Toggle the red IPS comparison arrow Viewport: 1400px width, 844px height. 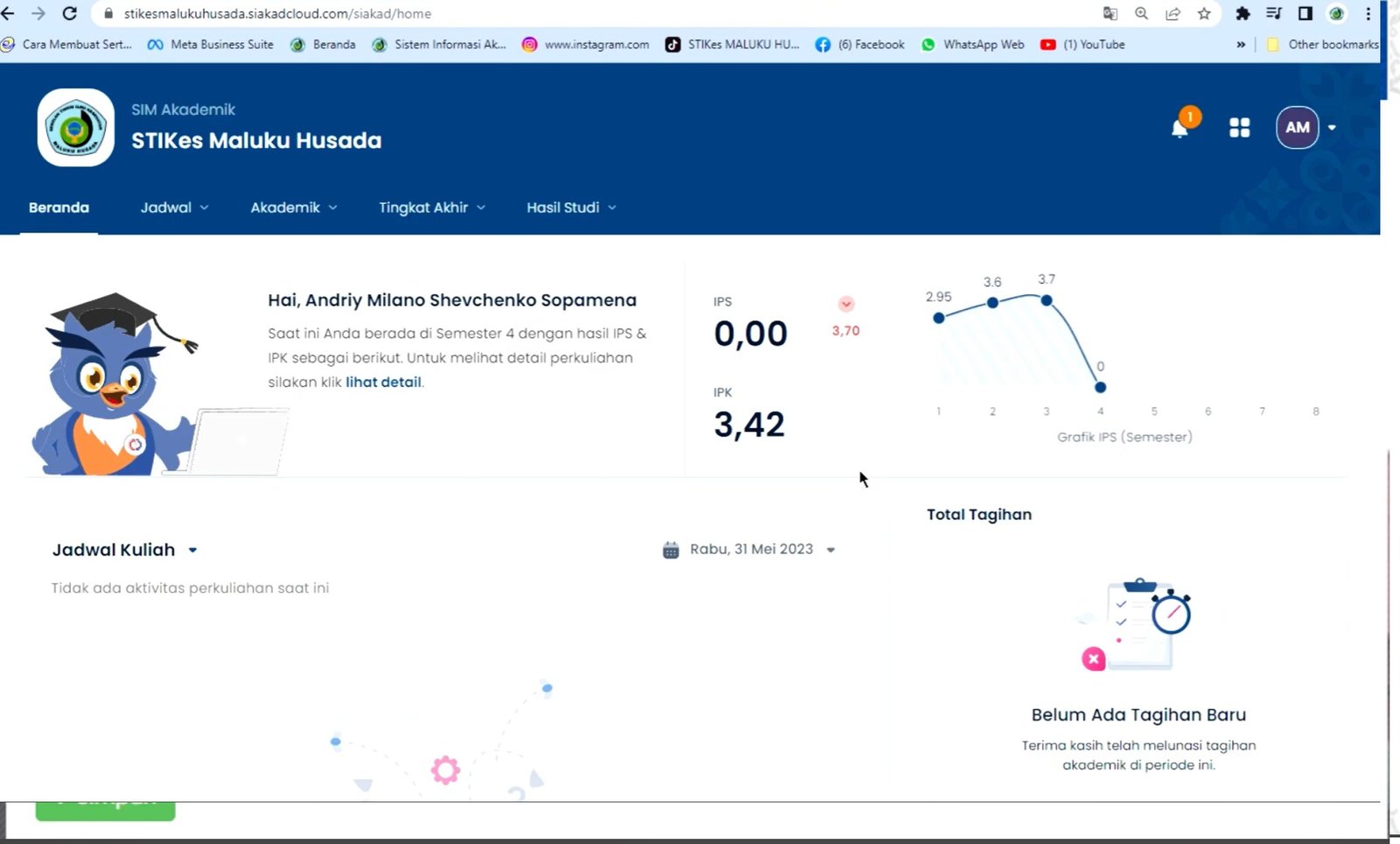pyautogui.click(x=846, y=304)
